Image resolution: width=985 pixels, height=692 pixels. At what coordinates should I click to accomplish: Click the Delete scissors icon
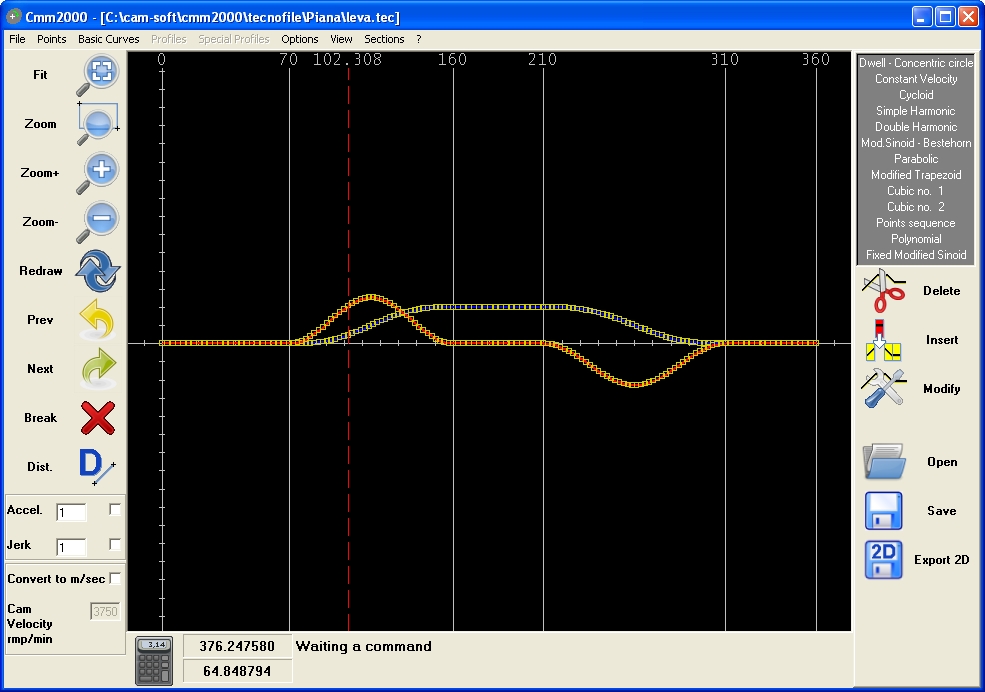coord(884,291)
